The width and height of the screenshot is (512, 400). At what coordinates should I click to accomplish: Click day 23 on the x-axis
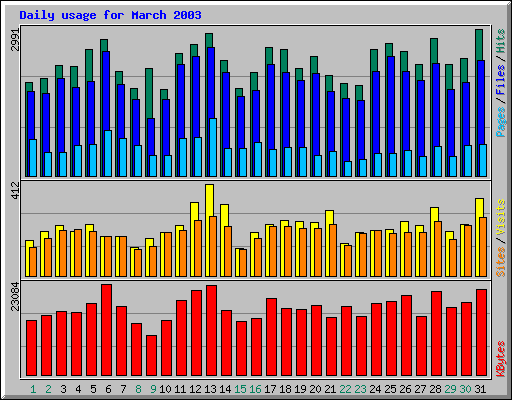pyautogui.click(x=360, y=389)
